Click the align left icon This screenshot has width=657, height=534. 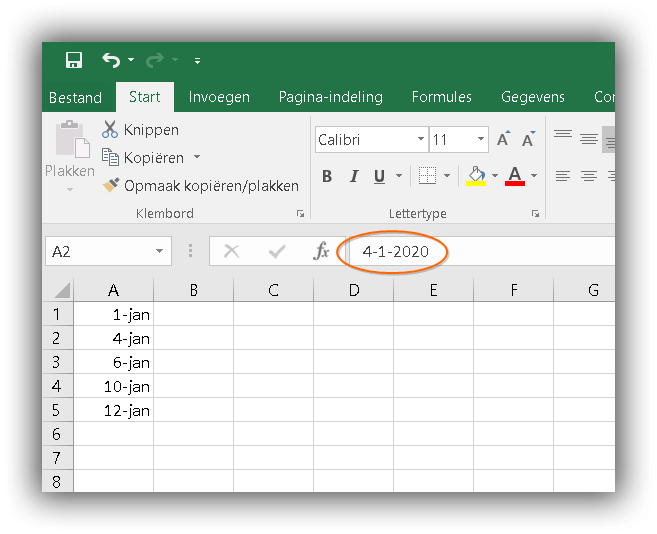tap(563, 176)
